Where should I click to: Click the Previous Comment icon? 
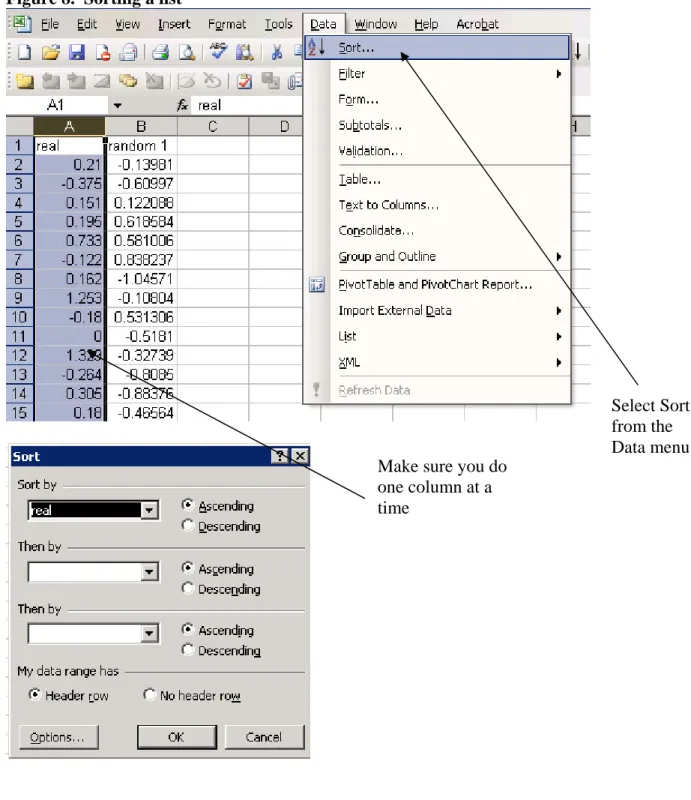tap(50, 81)
